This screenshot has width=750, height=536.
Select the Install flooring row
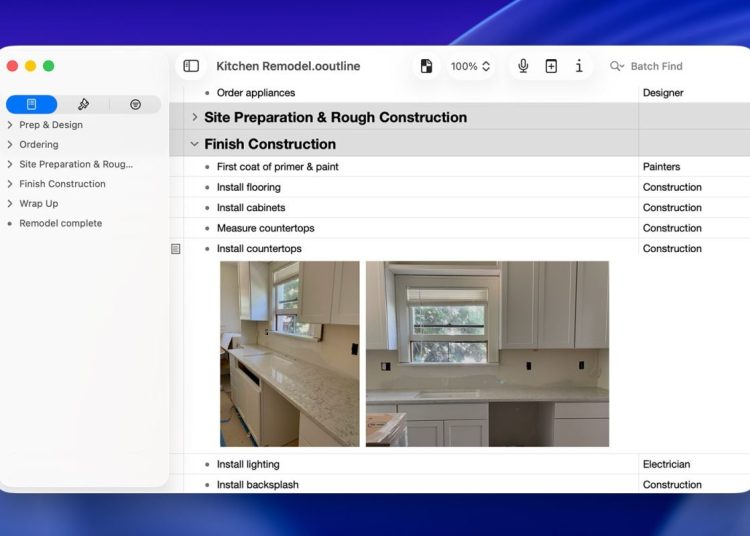click(x=249, y=187)
